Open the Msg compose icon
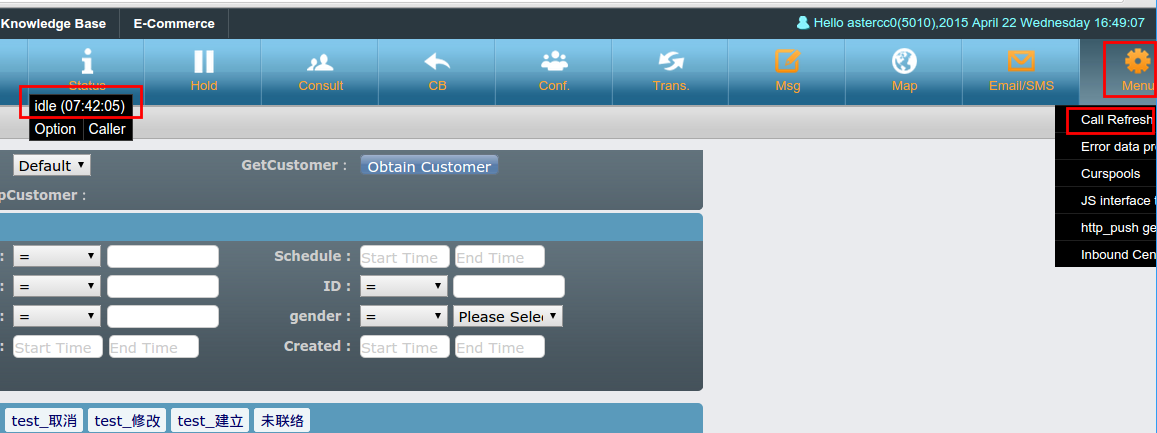1157x433 pixels. (788, 62)
